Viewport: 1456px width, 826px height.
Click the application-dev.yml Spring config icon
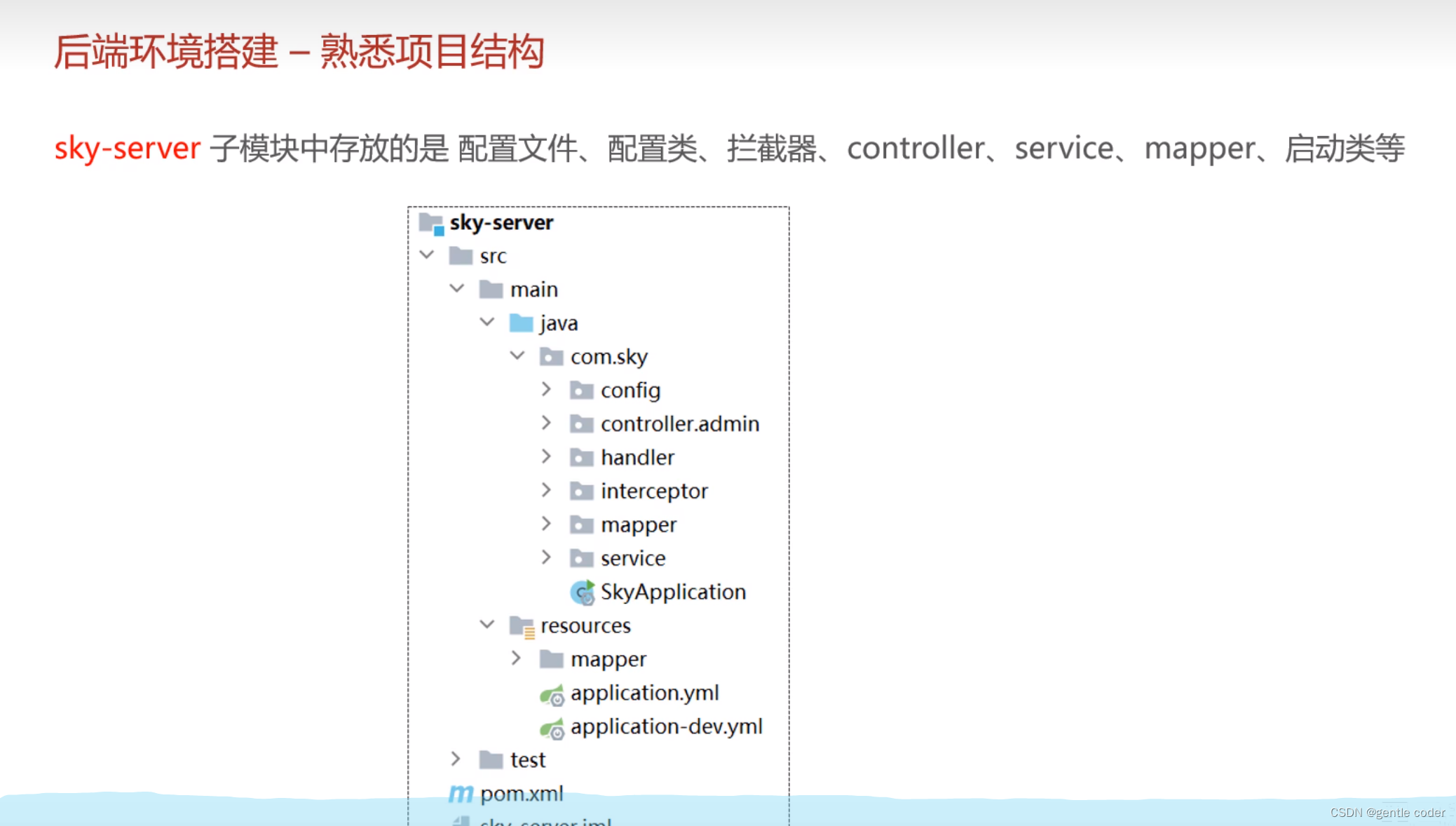tap(552, 729)
